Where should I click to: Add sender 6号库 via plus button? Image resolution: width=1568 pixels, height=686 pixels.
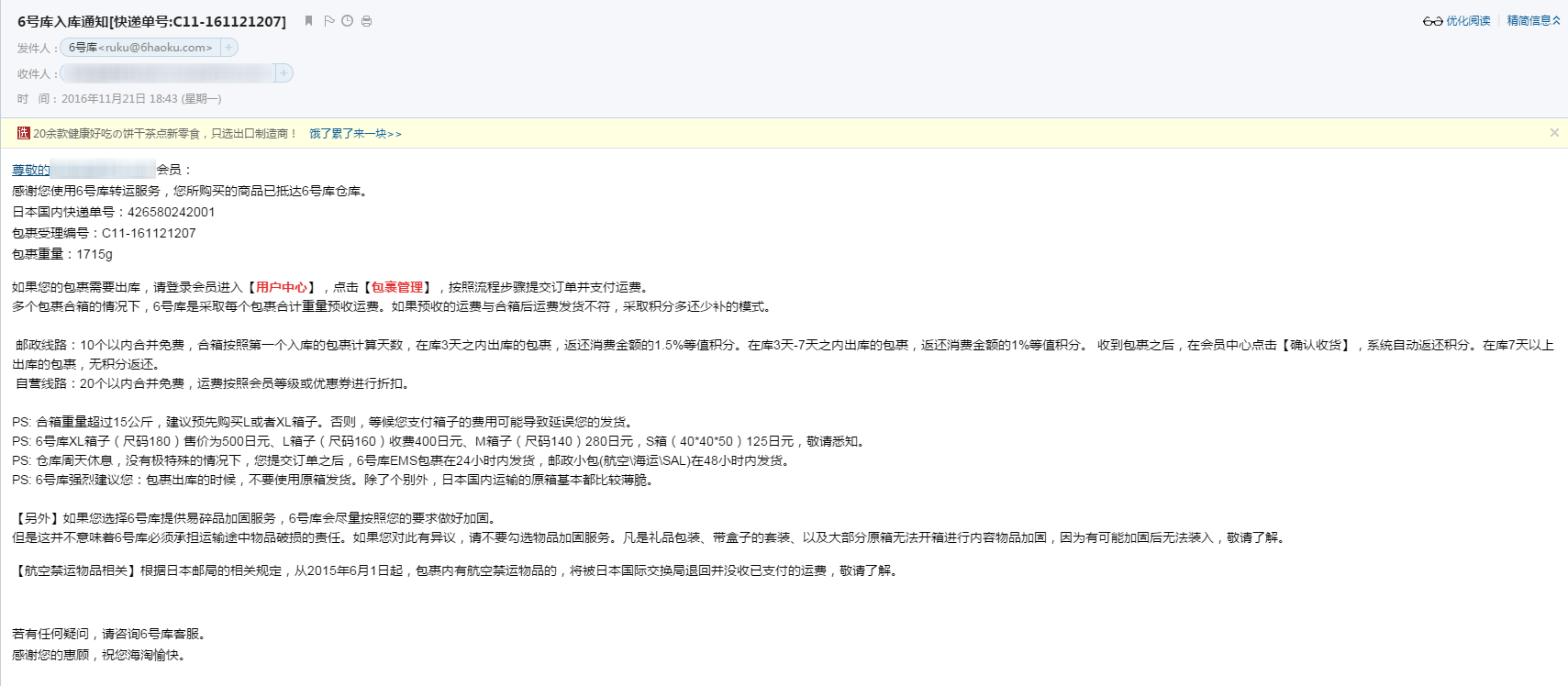(x=228, y=48)
